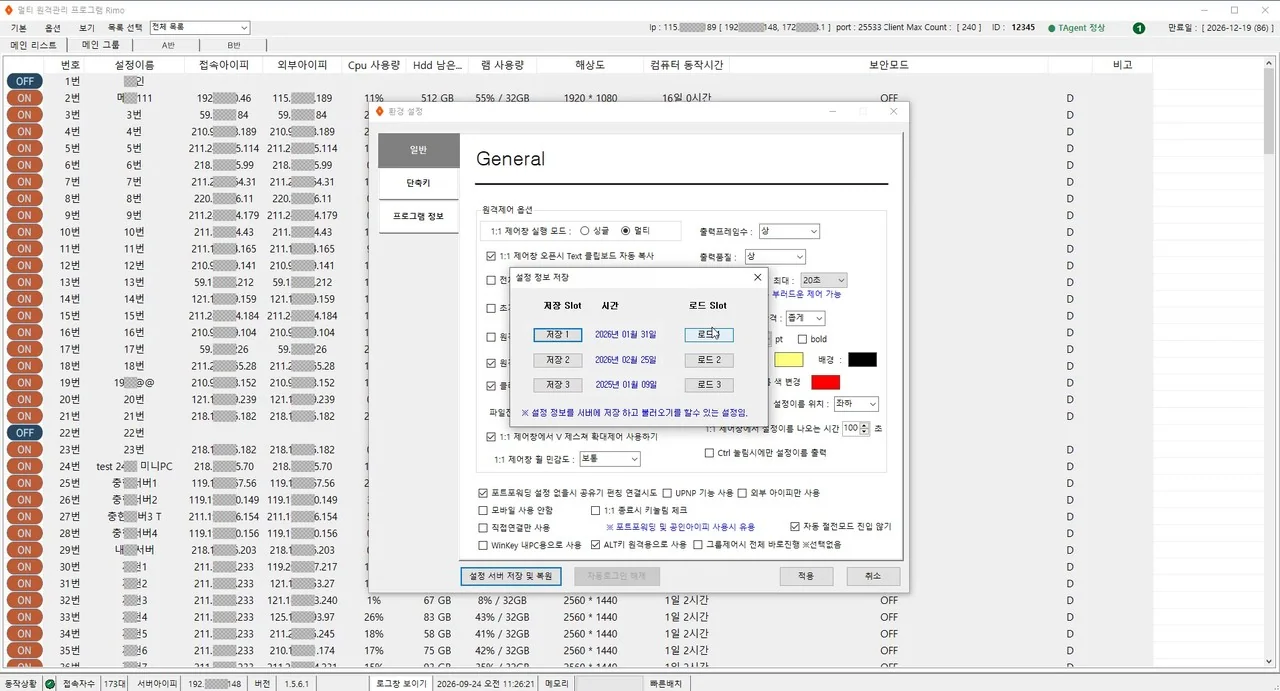This screenshot has height=691, width=1280.
Task: Click the ON badge for row 33번
Action: (x=23, y=616)
